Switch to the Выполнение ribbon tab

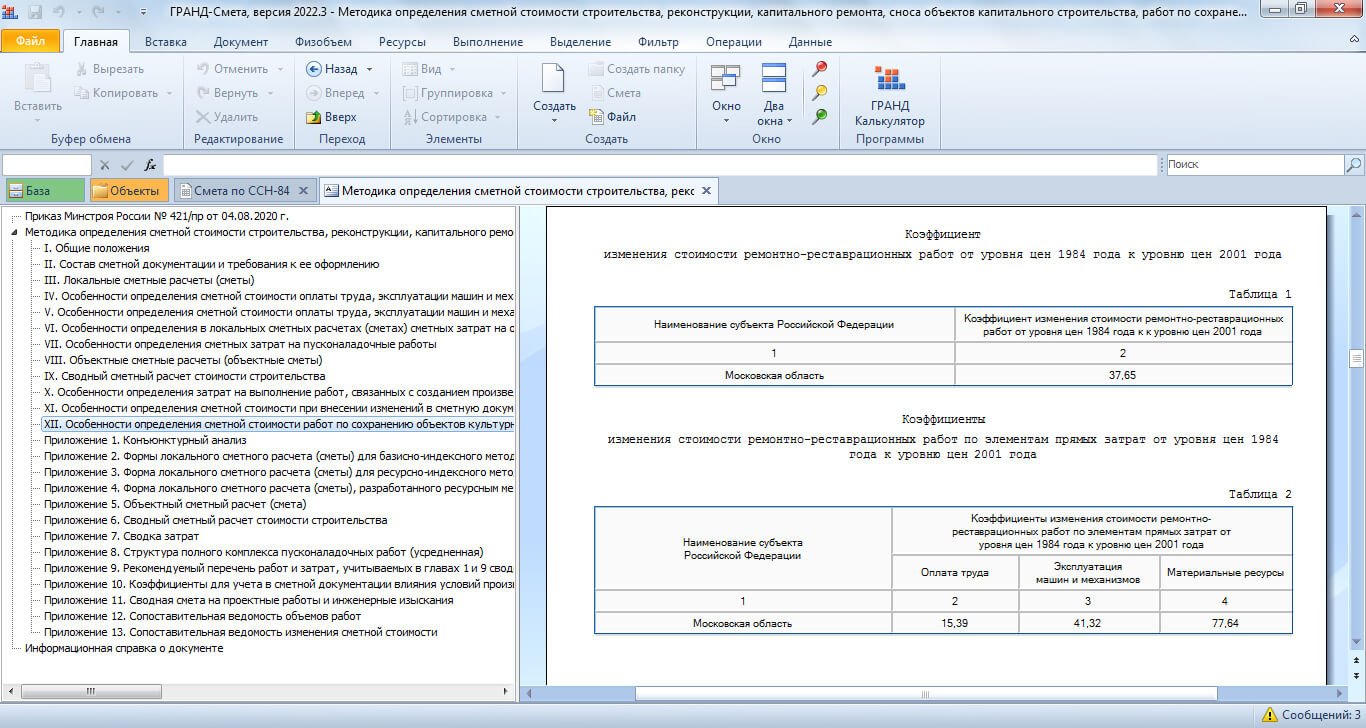[x=488, y=42]
